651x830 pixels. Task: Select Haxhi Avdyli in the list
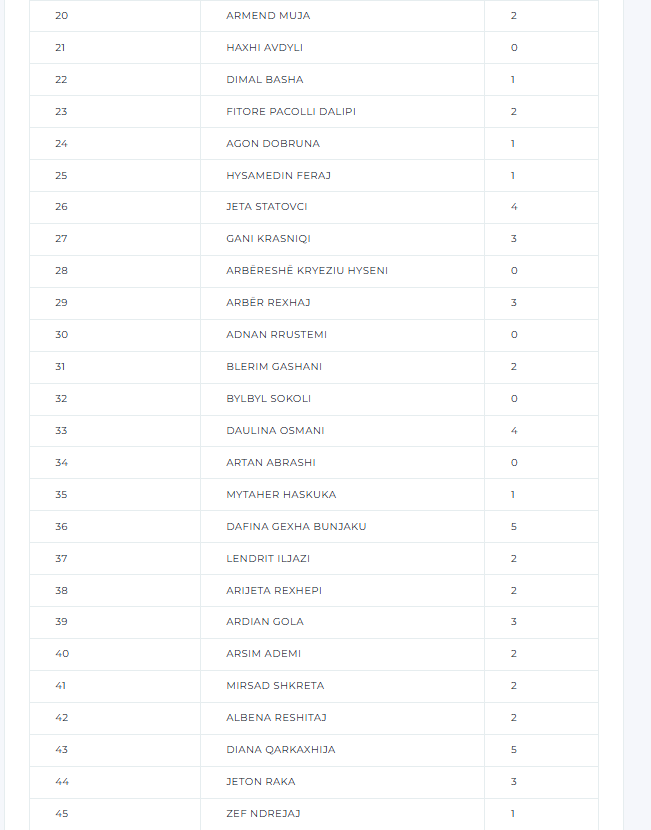point(265,48)
